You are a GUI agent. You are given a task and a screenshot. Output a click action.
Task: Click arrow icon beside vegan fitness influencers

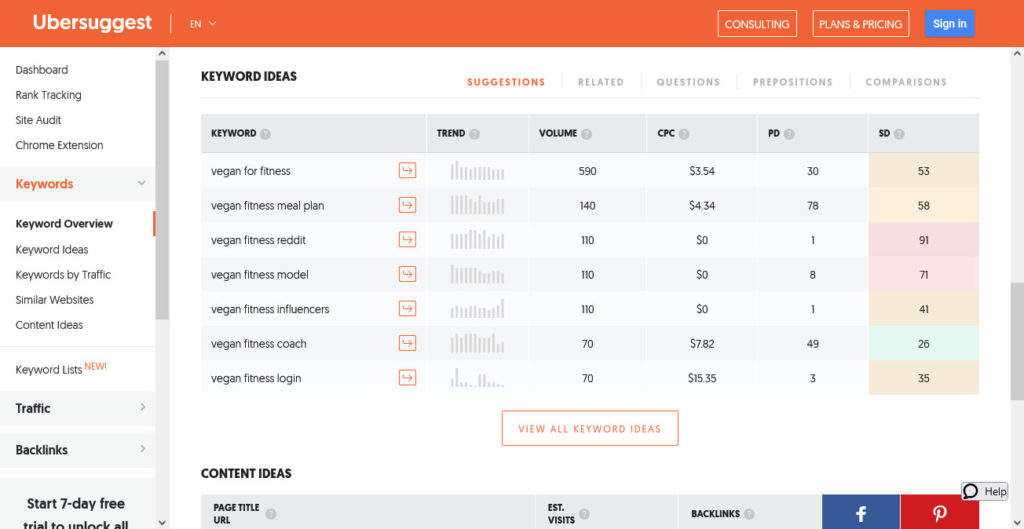pyautogui.click(x=408, y=309)
